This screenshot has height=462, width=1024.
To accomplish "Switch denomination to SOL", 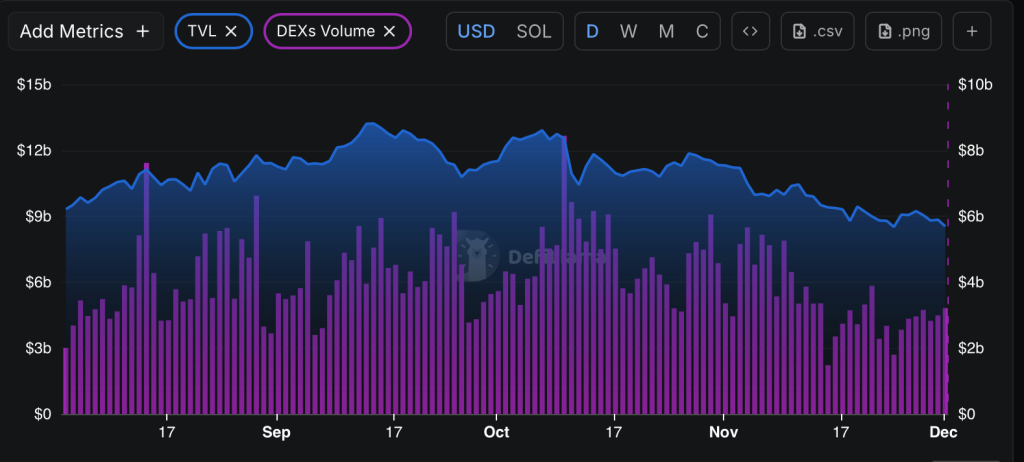I will point(533,31).
